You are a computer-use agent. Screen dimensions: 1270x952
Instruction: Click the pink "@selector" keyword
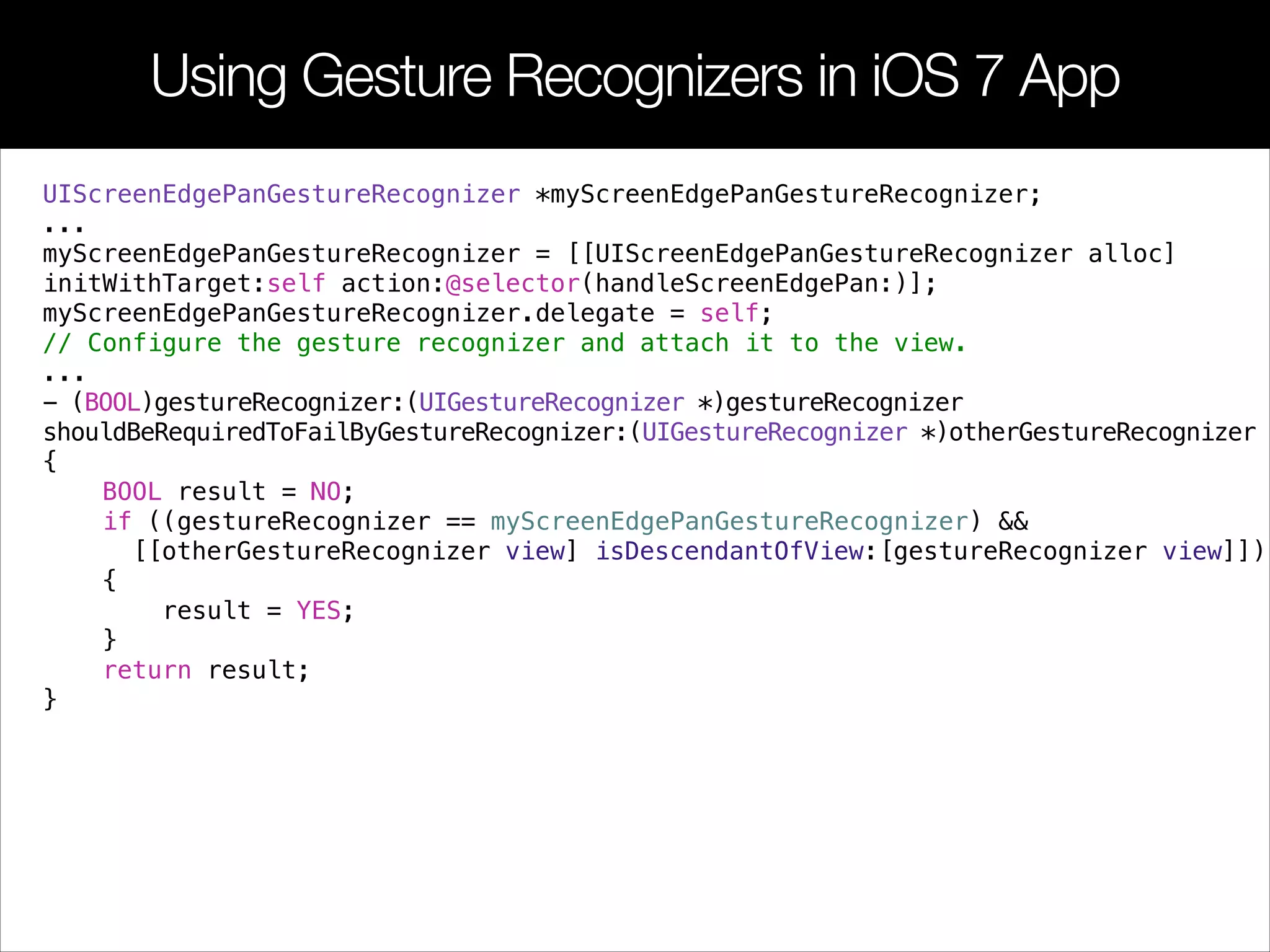point(513,284)
